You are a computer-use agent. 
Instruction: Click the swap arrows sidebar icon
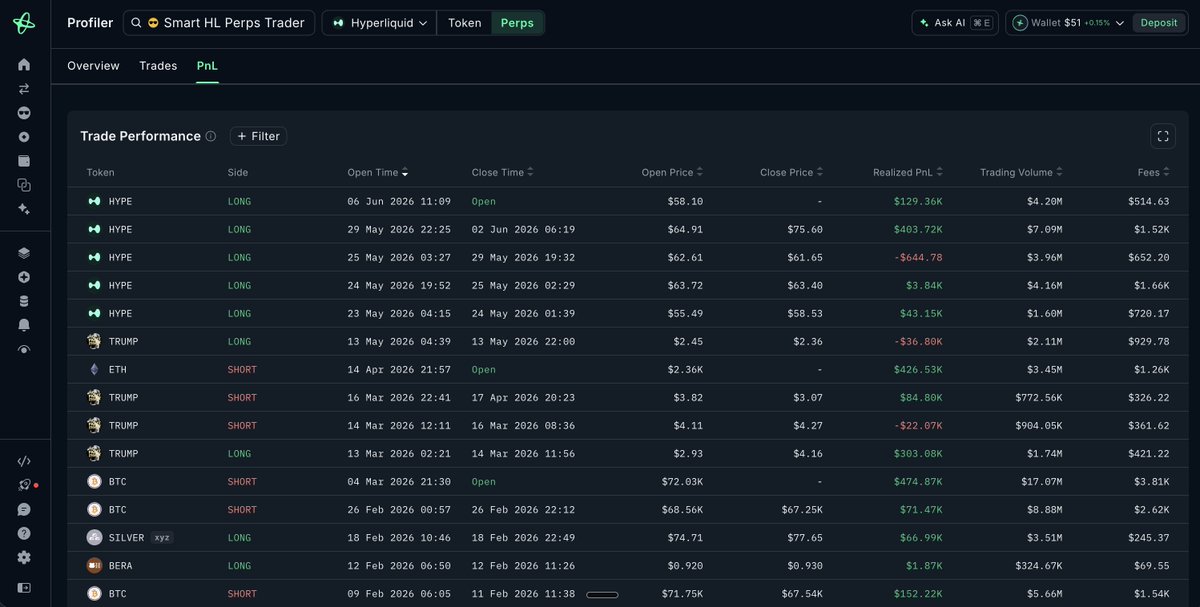(x=24, y=89)
